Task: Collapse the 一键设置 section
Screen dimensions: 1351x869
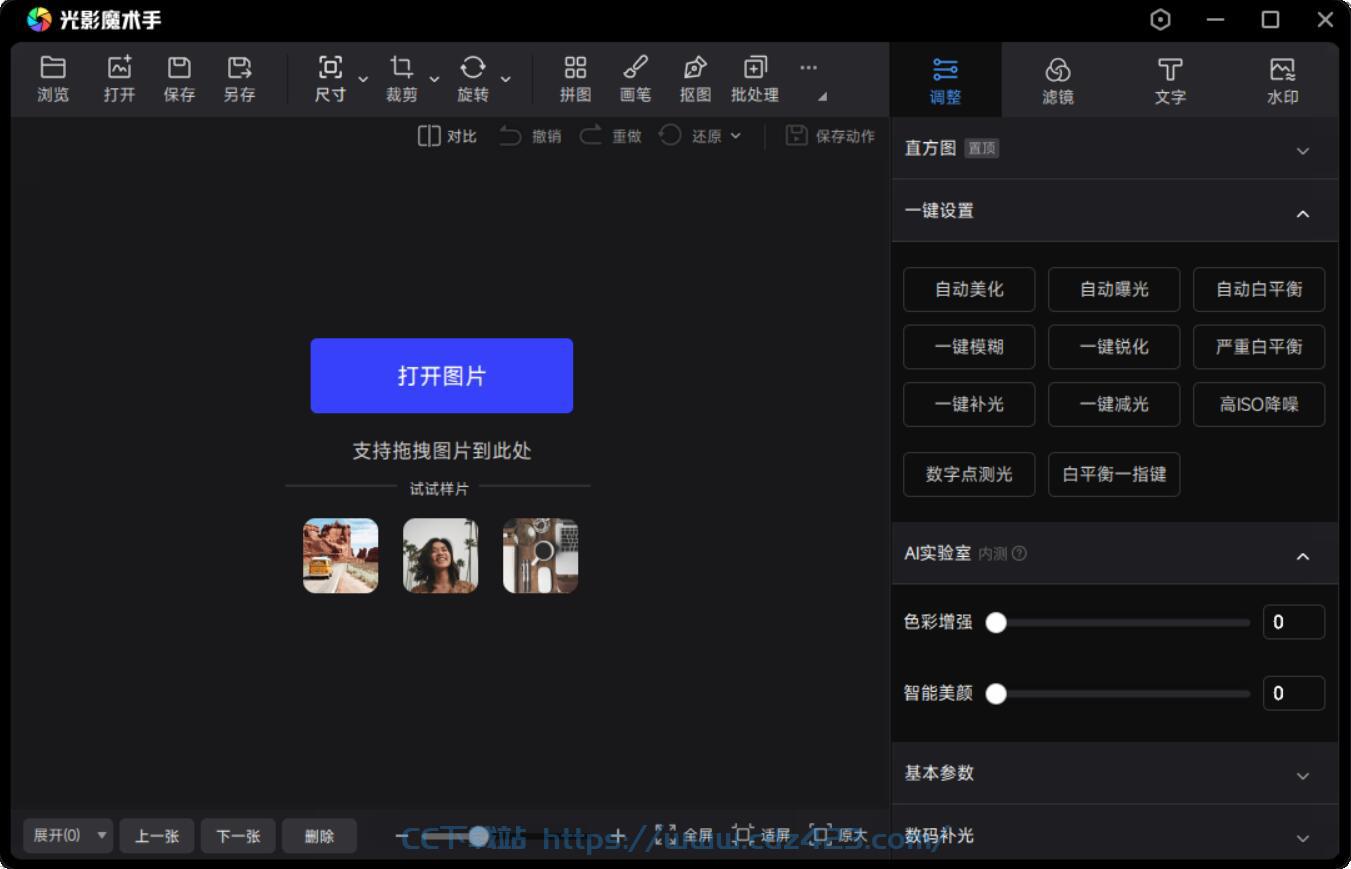Action: coord(1302,213)
